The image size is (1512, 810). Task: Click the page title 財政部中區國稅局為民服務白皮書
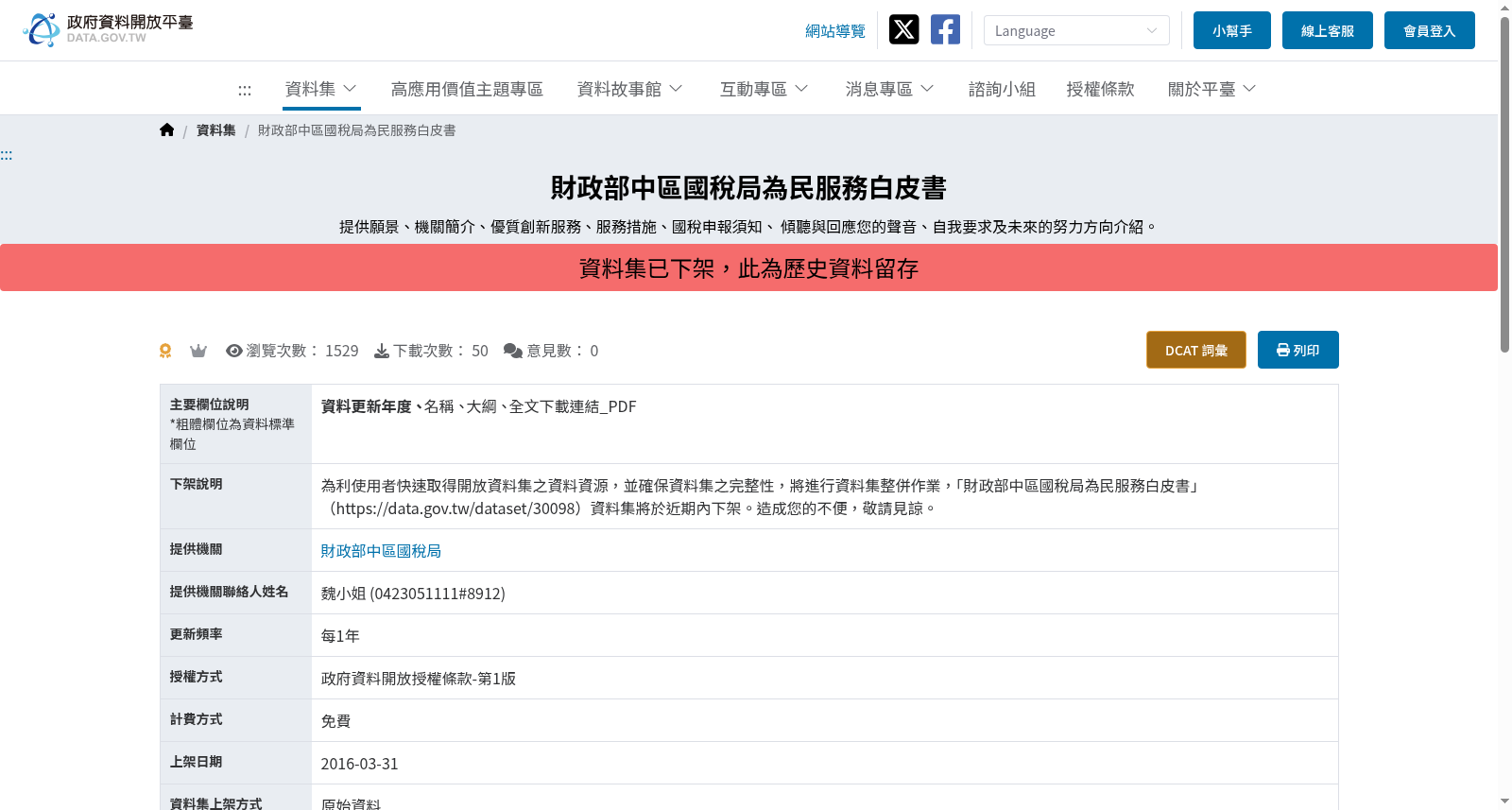[748, 188]
